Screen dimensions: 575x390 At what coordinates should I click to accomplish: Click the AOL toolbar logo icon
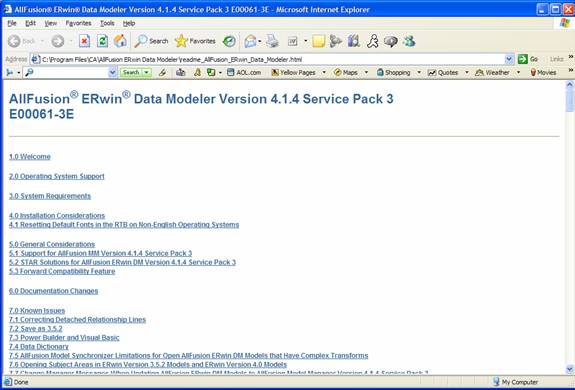[x=10, y=73]
